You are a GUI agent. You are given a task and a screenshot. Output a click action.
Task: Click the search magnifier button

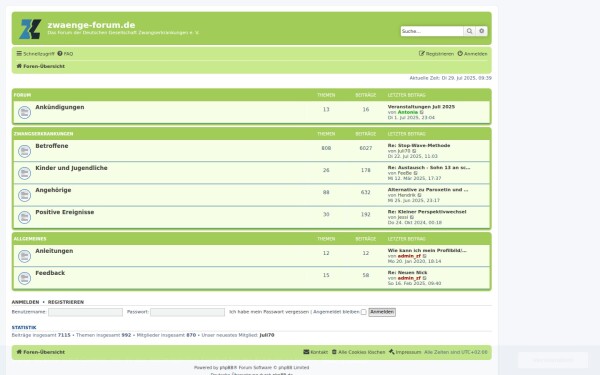tap(469, 31)
